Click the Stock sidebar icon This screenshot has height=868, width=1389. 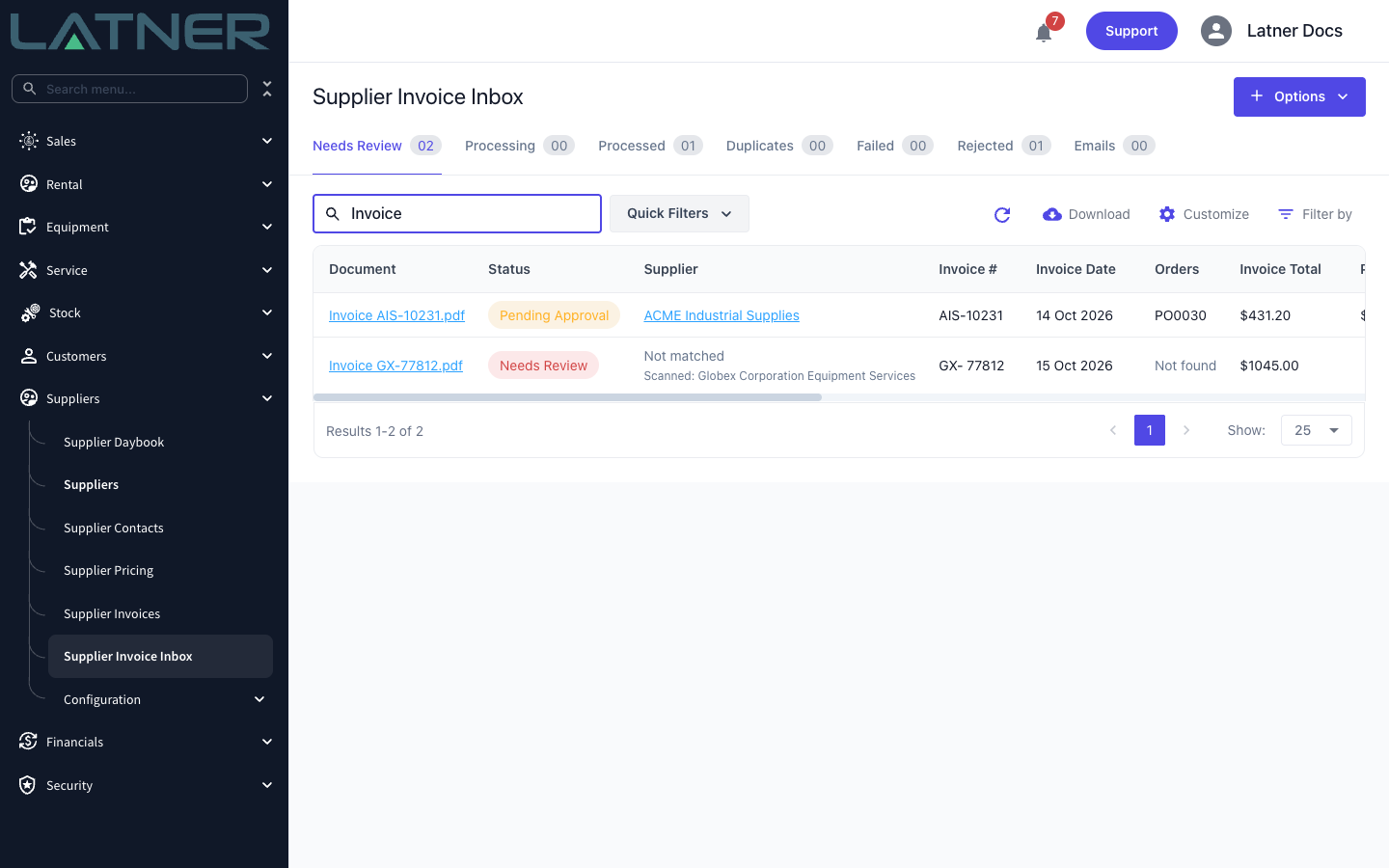tap(30, 312)
